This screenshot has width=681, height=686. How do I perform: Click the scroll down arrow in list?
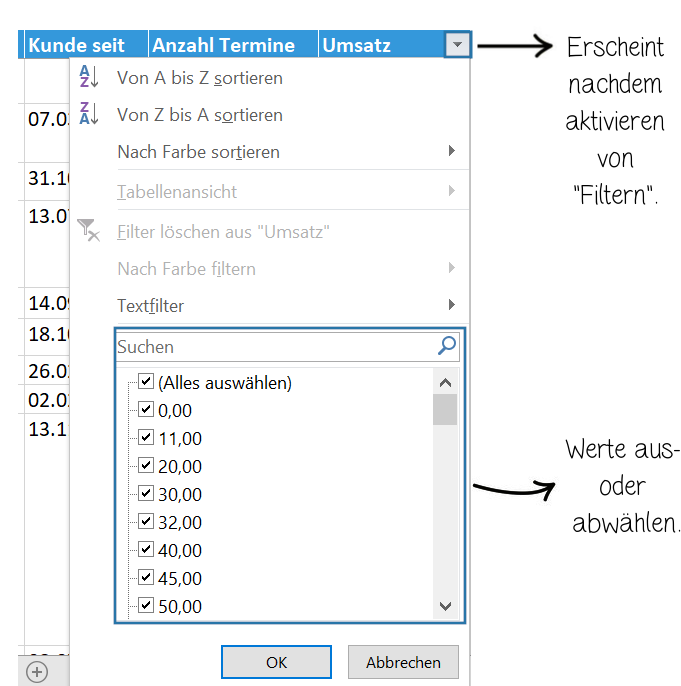pos(445,606)
